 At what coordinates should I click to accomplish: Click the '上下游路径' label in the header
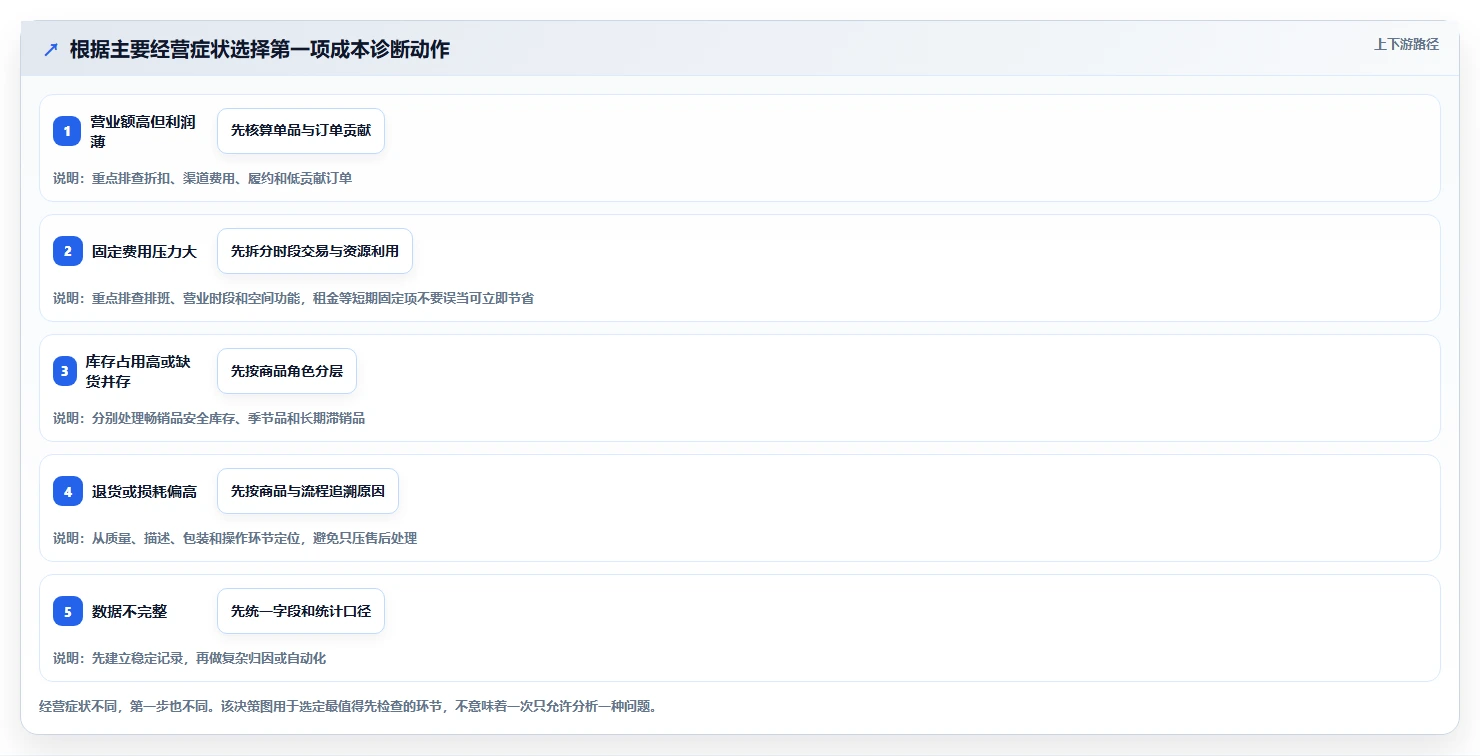(x=1406, y=44)
